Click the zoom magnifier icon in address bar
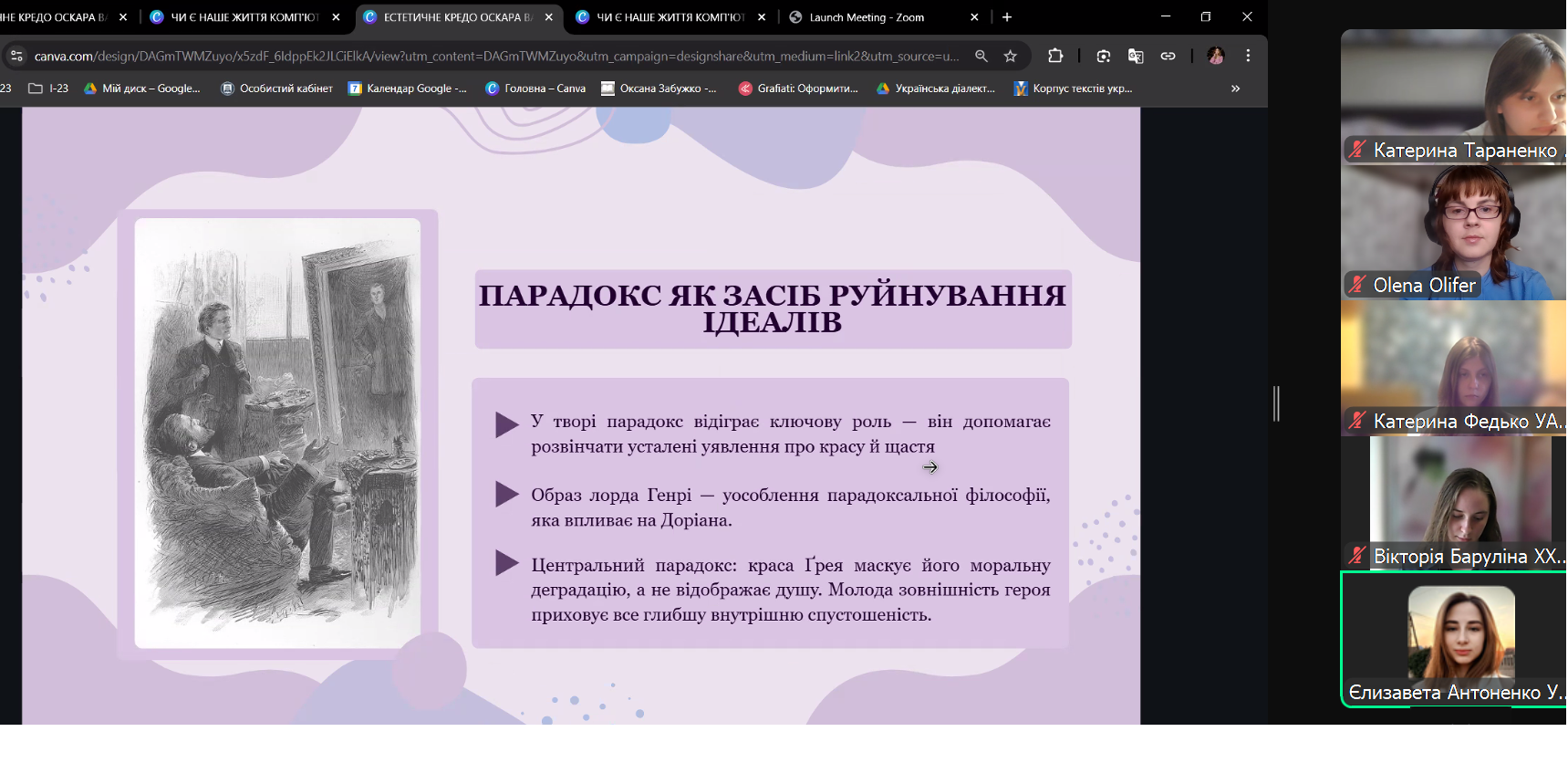Viewport: 1568px width, 763px height. pos(981,57)
